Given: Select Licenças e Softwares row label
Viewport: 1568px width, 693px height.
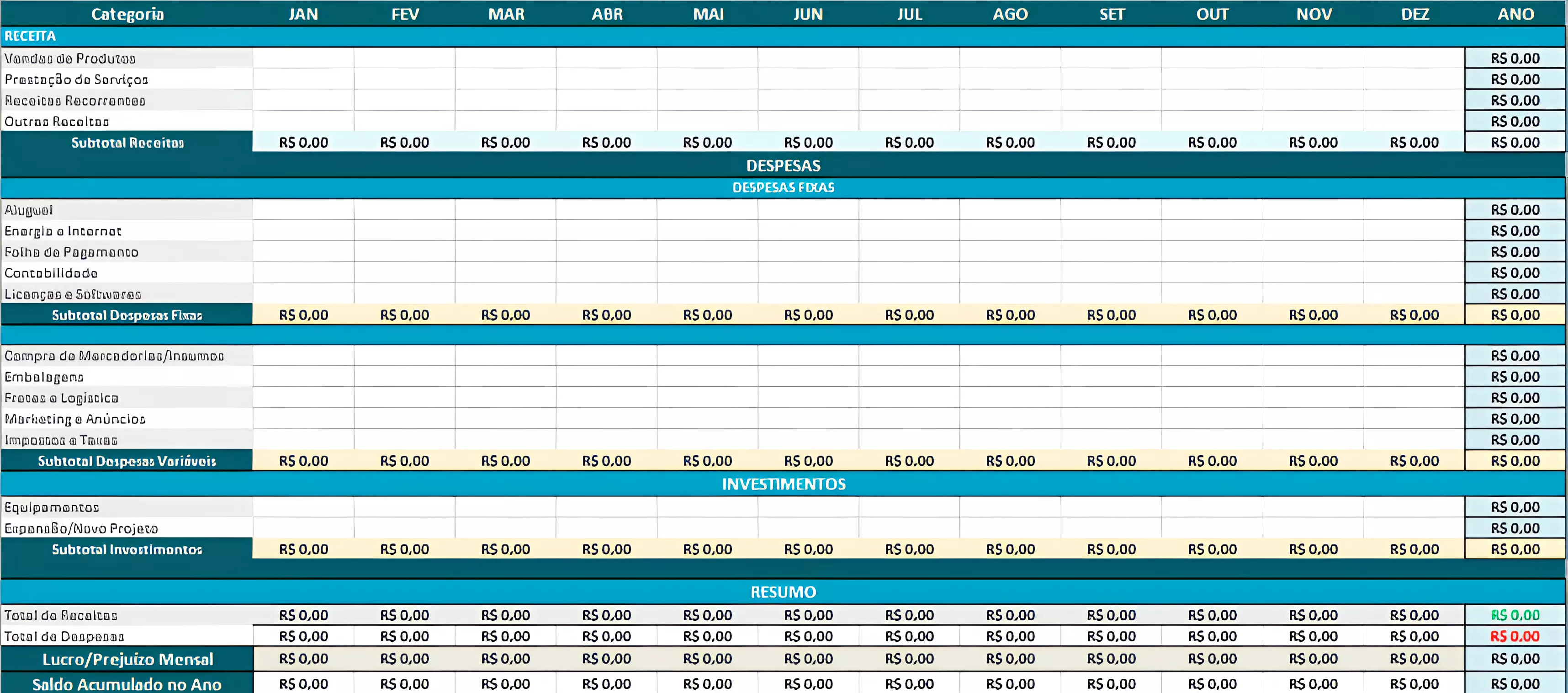Looking at the screenshot, I should tap(73, 294).
